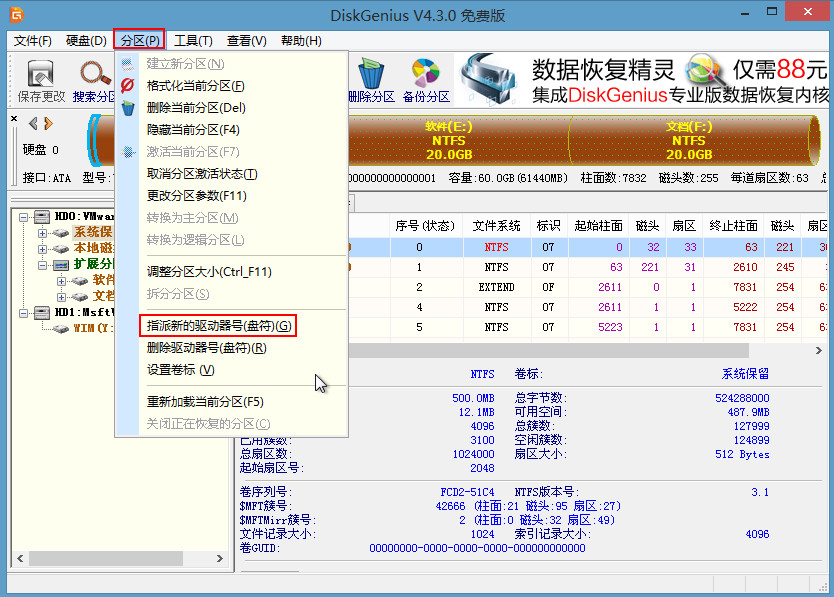Click the 软件 partition drive icon in tree
The width and height of the screenshot is (834, 597).
pyautogui.click(x=80, y=280)
